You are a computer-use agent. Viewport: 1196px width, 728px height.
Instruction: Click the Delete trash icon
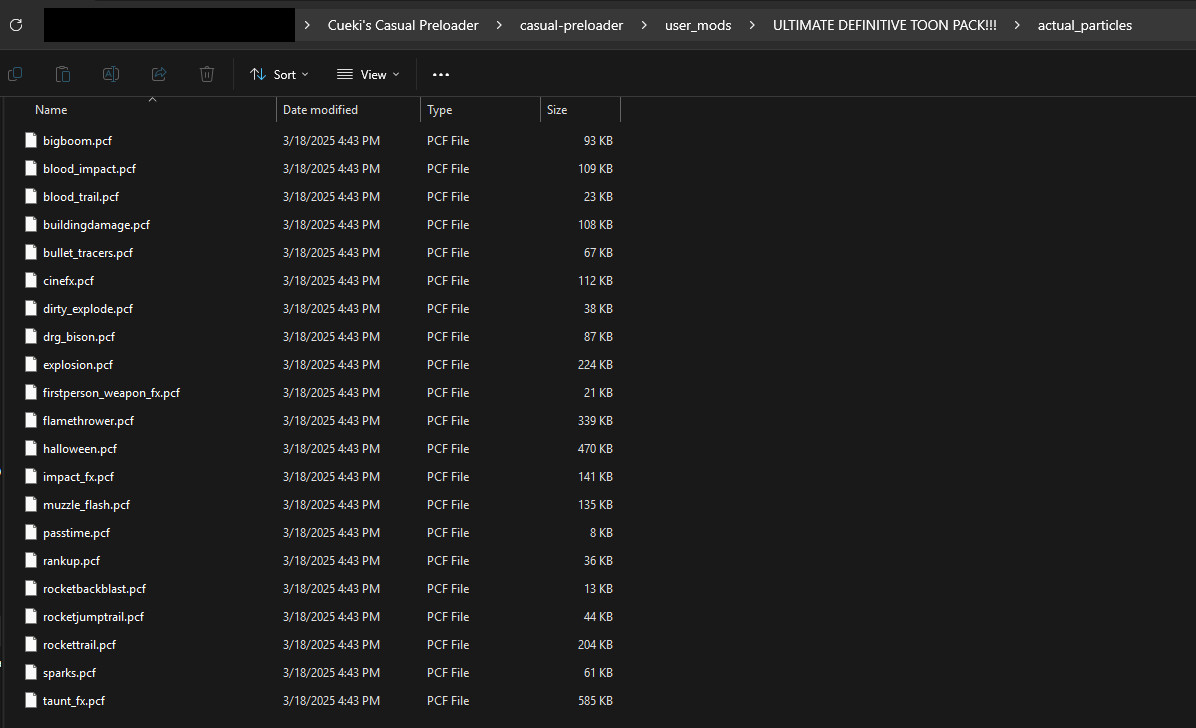tap(207, 74)
